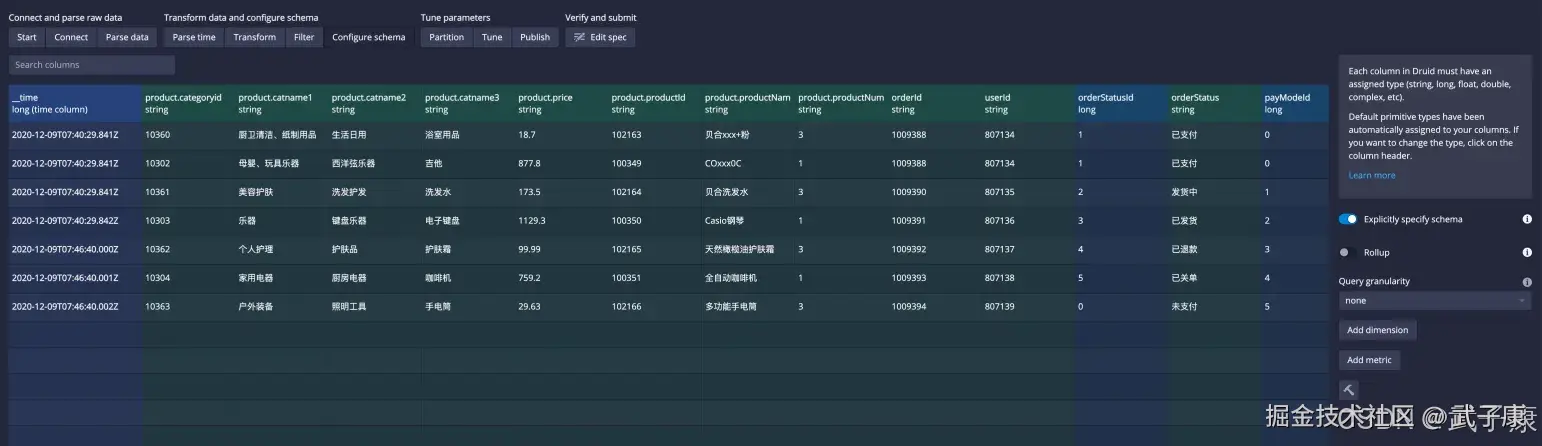This screenshot has width=1542, height=446.
Task: Open the Publish step
Action: pos(535,37)
